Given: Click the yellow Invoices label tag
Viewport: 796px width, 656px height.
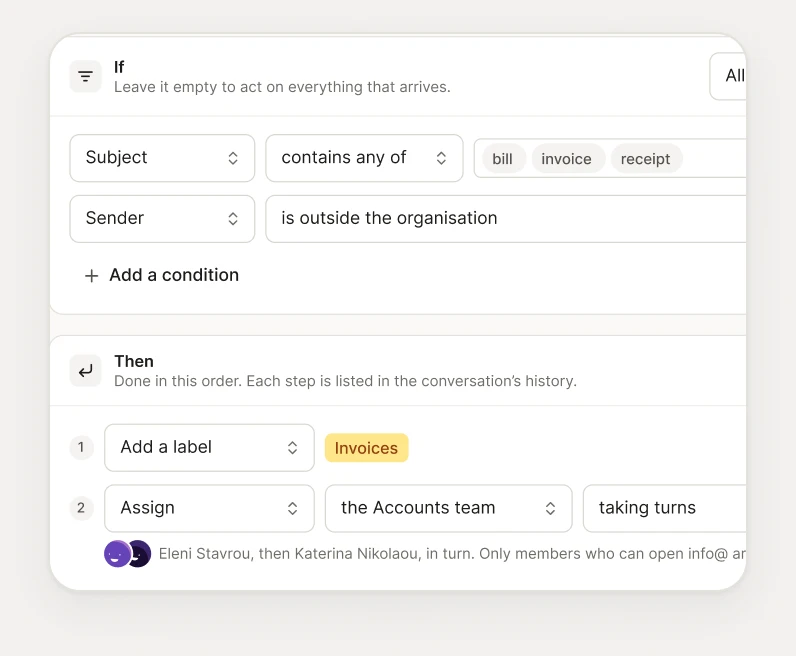Looking at the screenshot, I should coord(367,448).
